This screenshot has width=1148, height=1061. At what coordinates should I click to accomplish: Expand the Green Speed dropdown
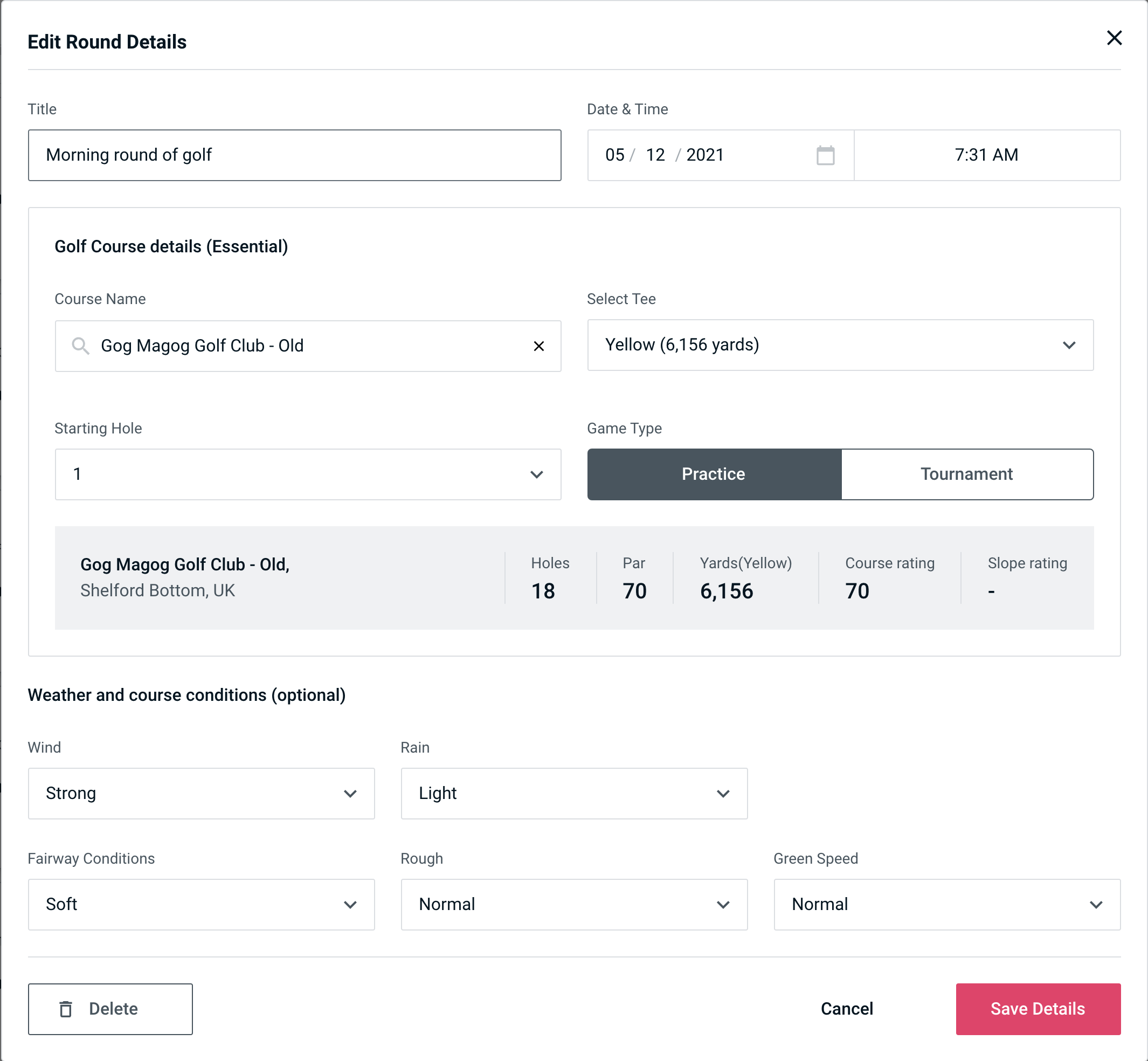[x=945, y=903]
